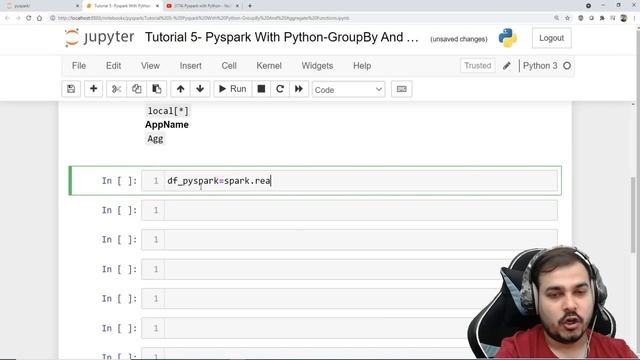Copy selected cells icon

point(136,89)
